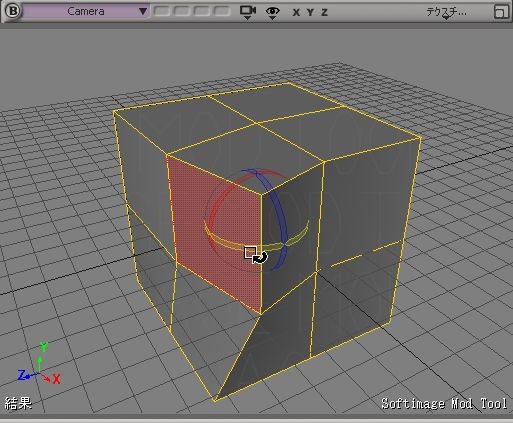This screenshot has width=513, height=423.
Task: Click the 結果 label
Action: click(x=18, y=403)
